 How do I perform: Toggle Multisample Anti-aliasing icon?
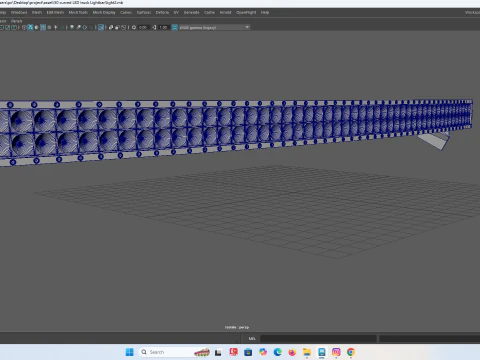[85, 27]
